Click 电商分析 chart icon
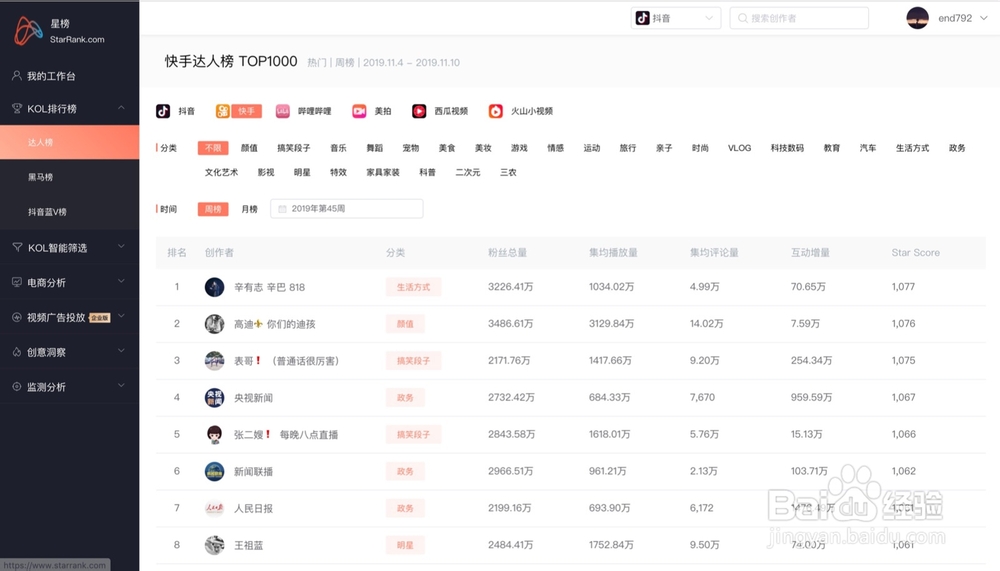The width and height of the screenshot is (1000, 571). click(17, 282)
